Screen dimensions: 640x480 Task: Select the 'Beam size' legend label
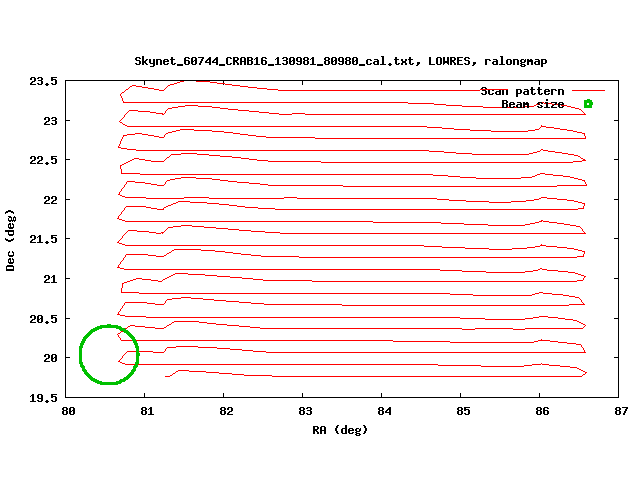[533, 104]
